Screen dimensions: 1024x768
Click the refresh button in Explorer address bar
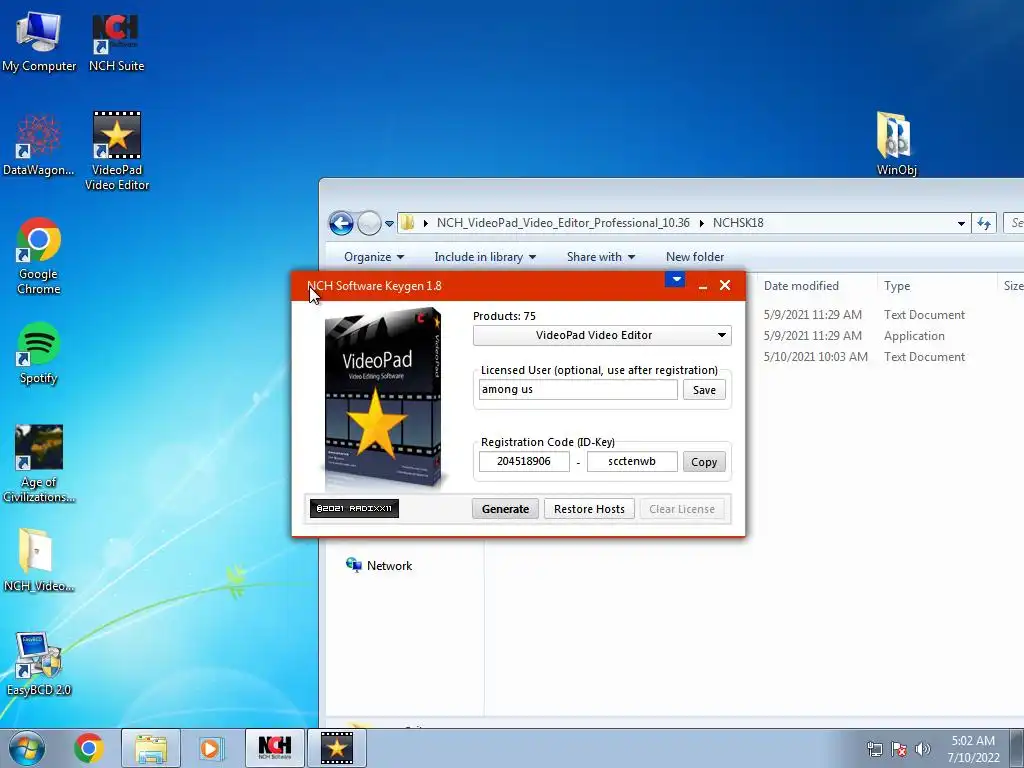coord(984,223)
